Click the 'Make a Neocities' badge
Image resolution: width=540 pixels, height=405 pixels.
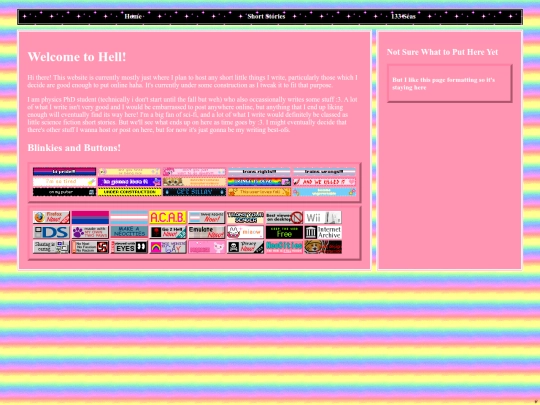[129, 232]
